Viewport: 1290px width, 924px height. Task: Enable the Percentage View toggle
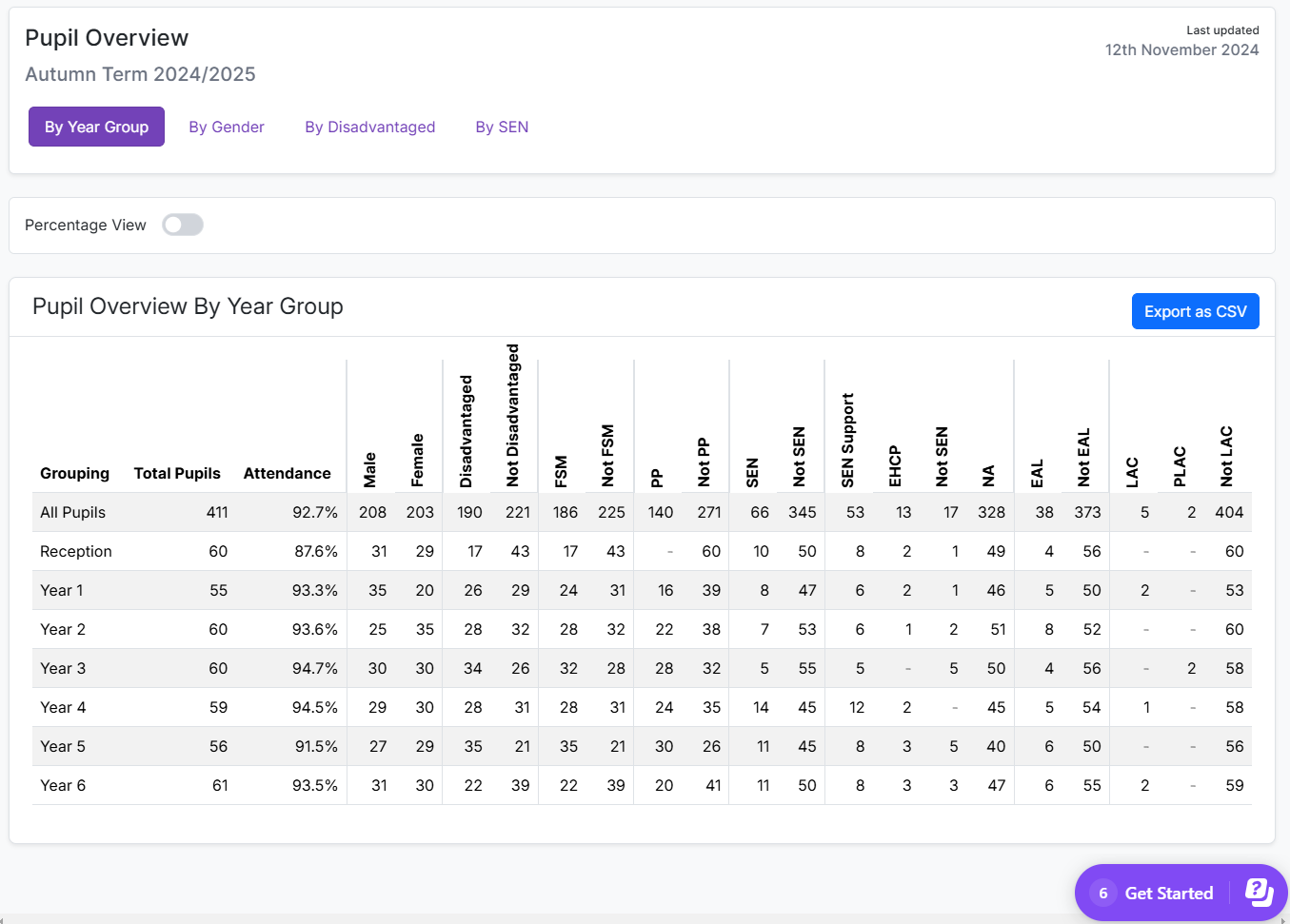click(x=181, y=224)
